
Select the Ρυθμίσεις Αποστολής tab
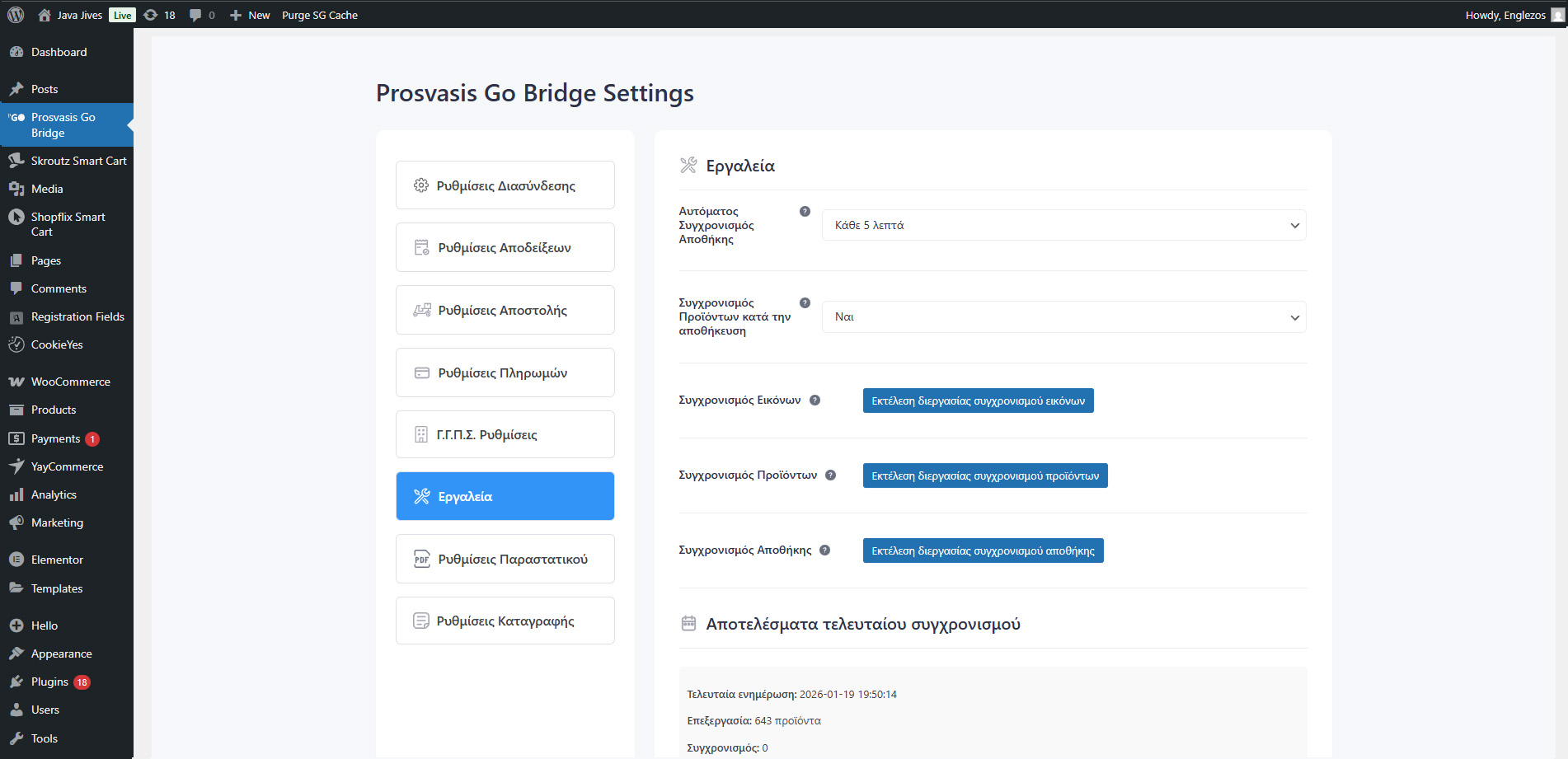tap(505, 310)
